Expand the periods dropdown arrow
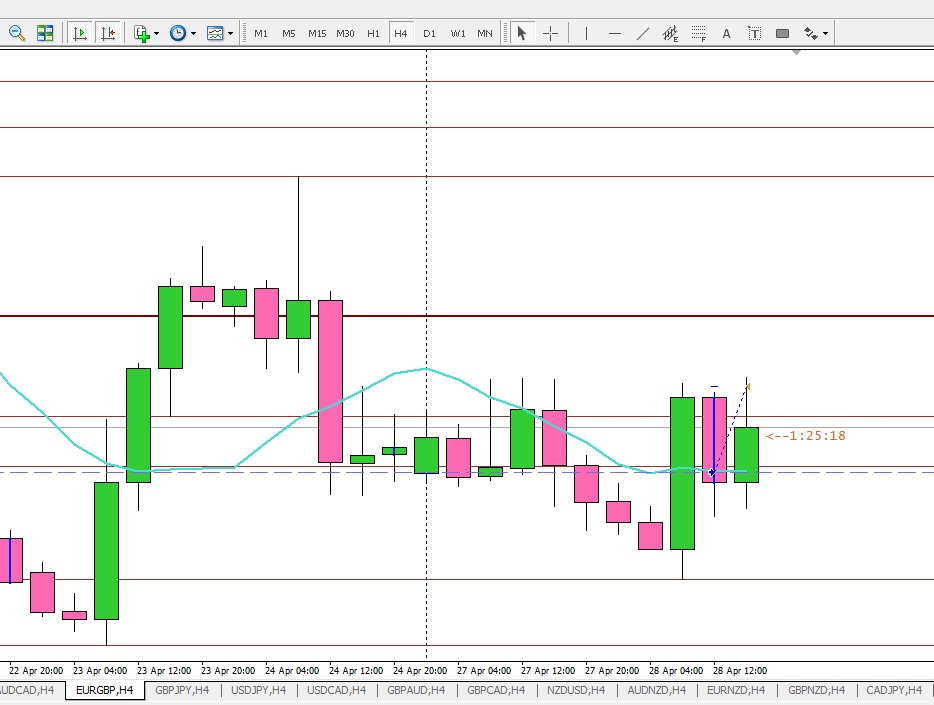Viewport: 934px width, 705px height. click(194, 34)
